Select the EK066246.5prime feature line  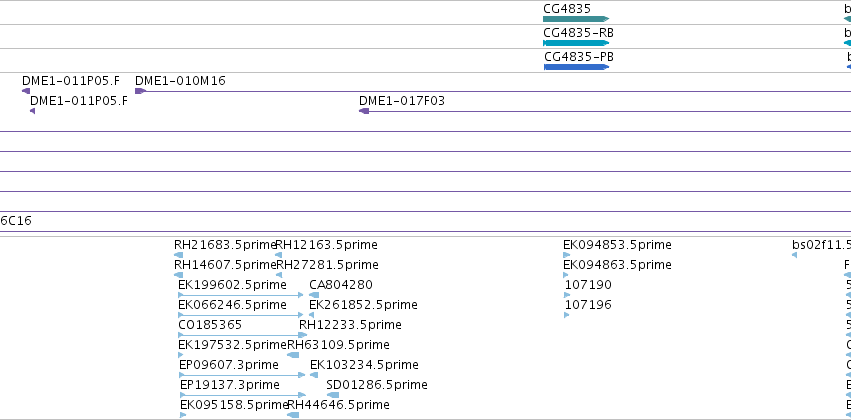tap(241, 315)
